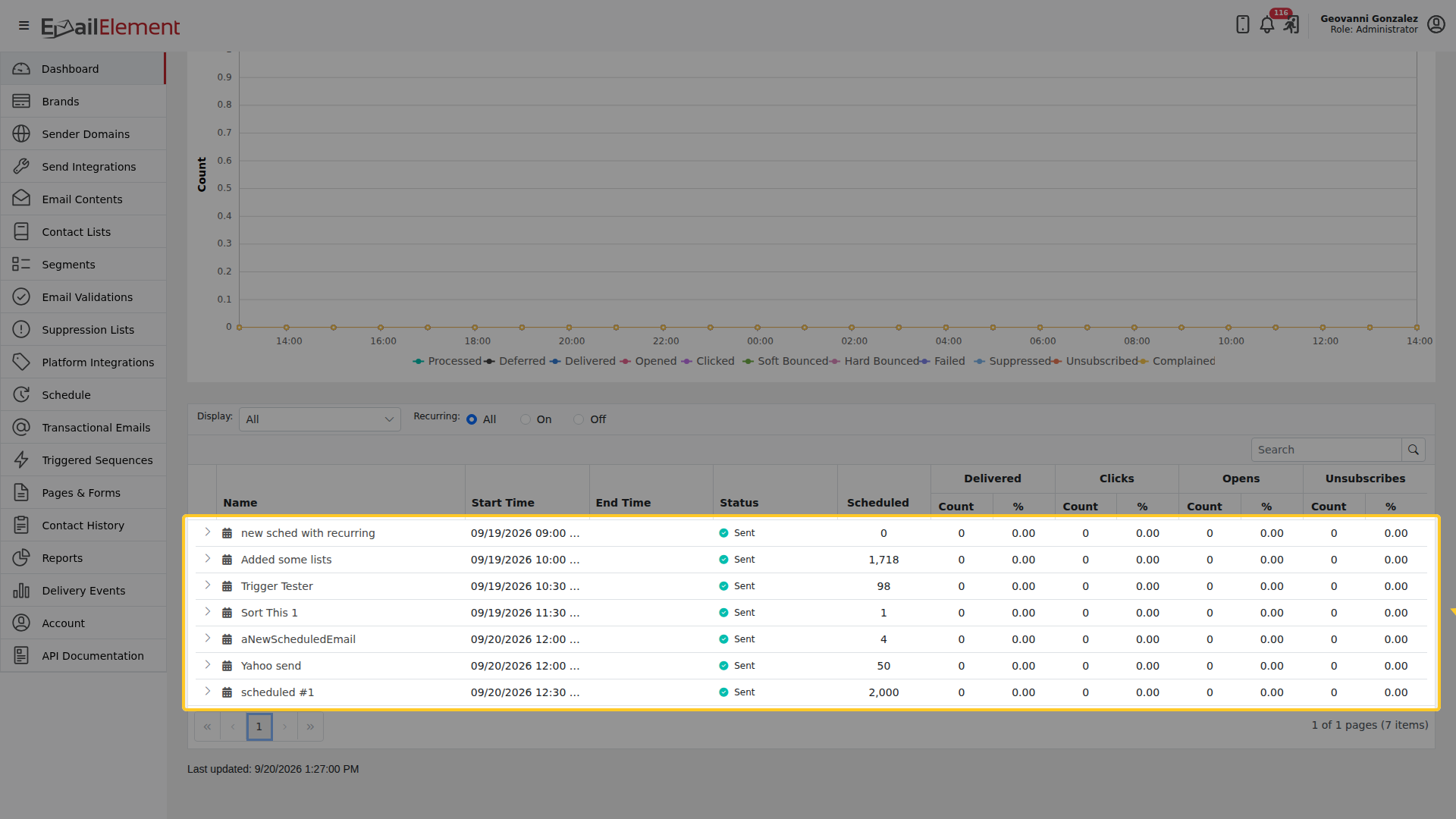Select Recurring On radio button
Screen dimensions: 1456x819
point(525,419)
